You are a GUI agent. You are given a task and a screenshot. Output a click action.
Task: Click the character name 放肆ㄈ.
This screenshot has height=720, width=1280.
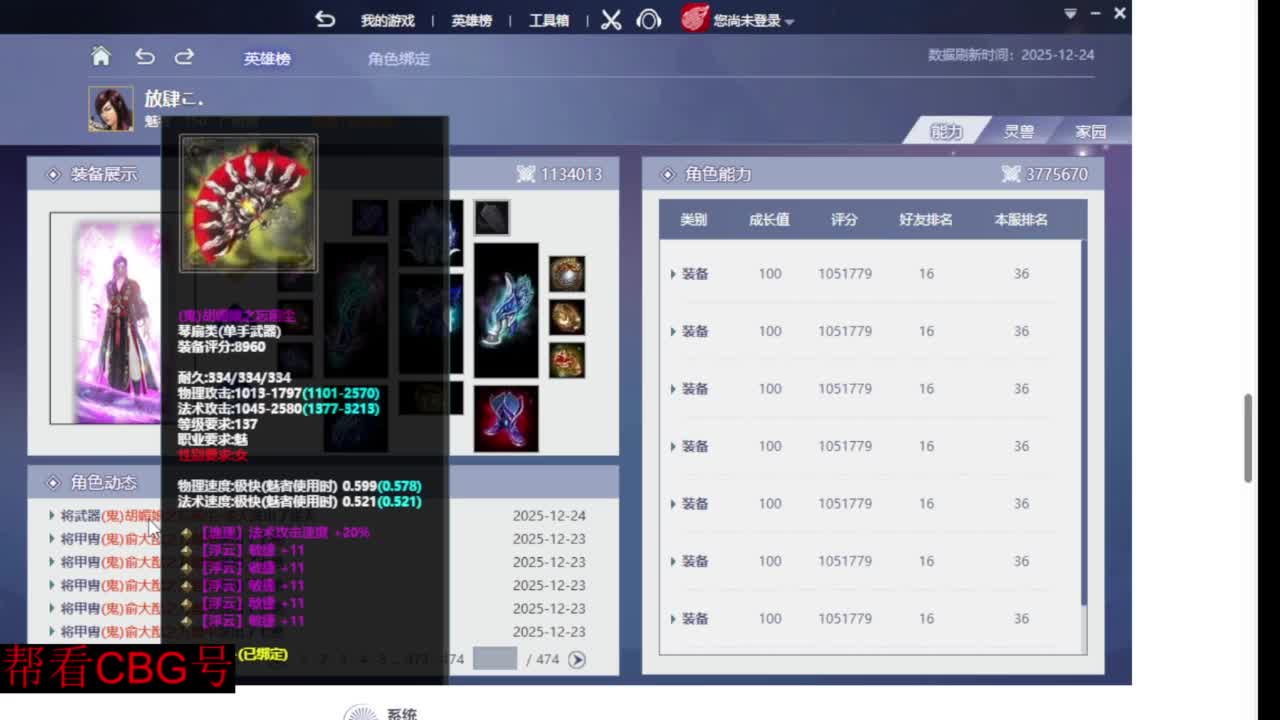click(174, 99)
